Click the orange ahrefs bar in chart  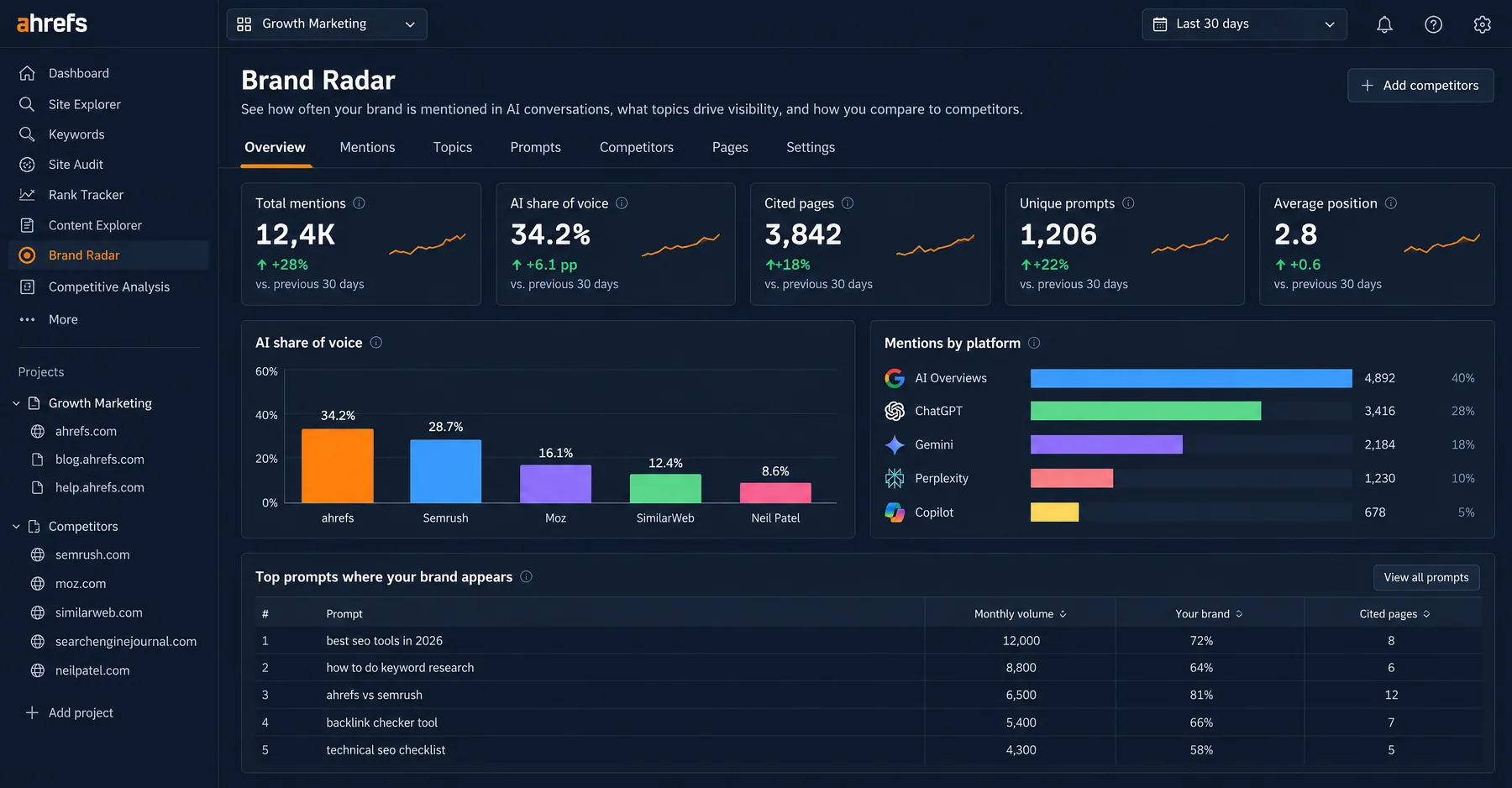[x=338, y=466]
